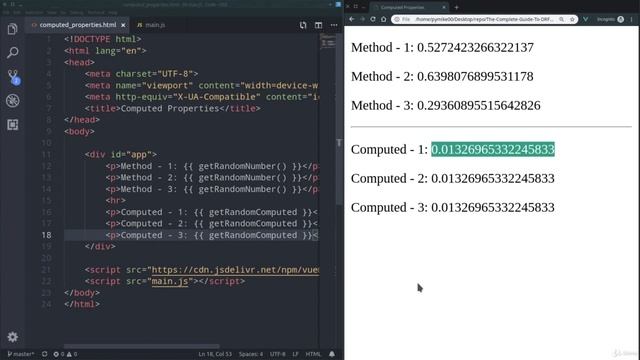Click the DOCTYPE html line in the editor
This screenshot has width=640, height=360.
102,39
